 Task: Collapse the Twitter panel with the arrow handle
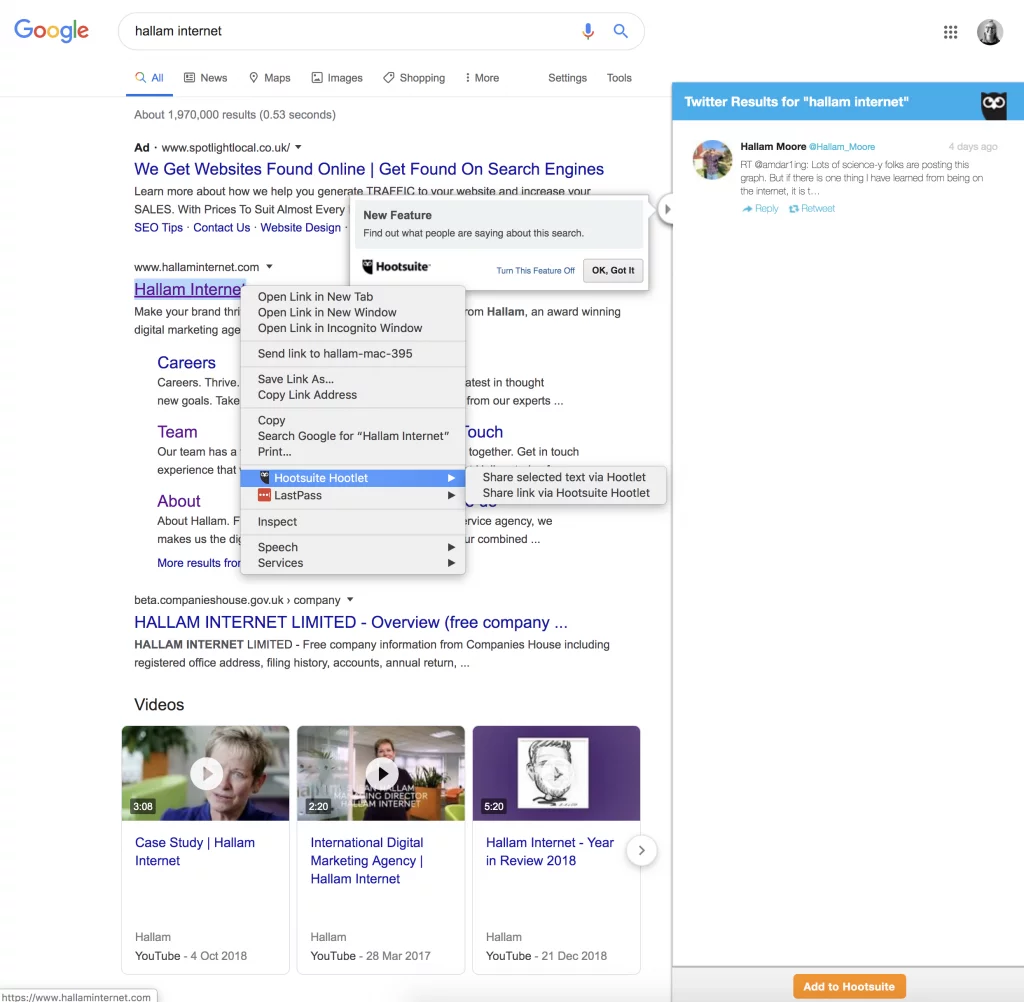pos(666,210)
